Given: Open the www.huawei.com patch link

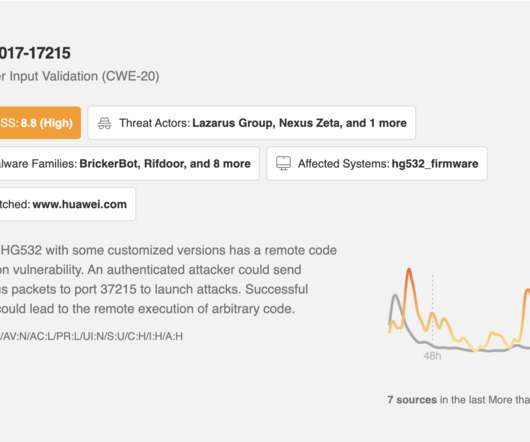Looking at the screenshot, I should (x=79, y=204).
